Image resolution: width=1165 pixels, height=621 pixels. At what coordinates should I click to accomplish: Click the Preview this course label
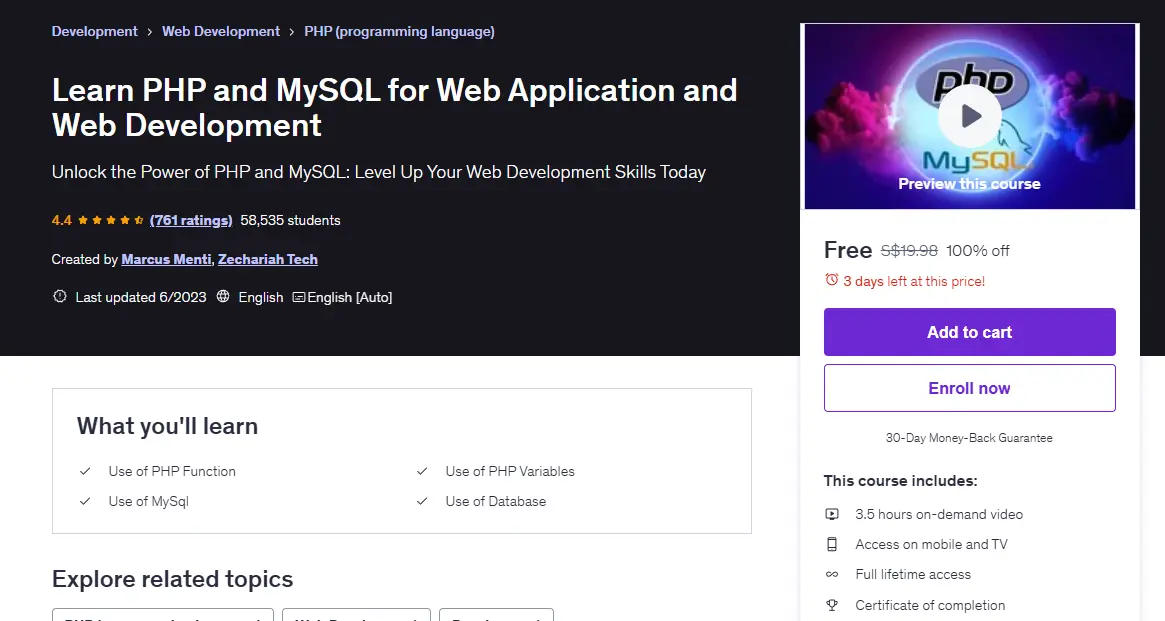(x=970, y=183)
